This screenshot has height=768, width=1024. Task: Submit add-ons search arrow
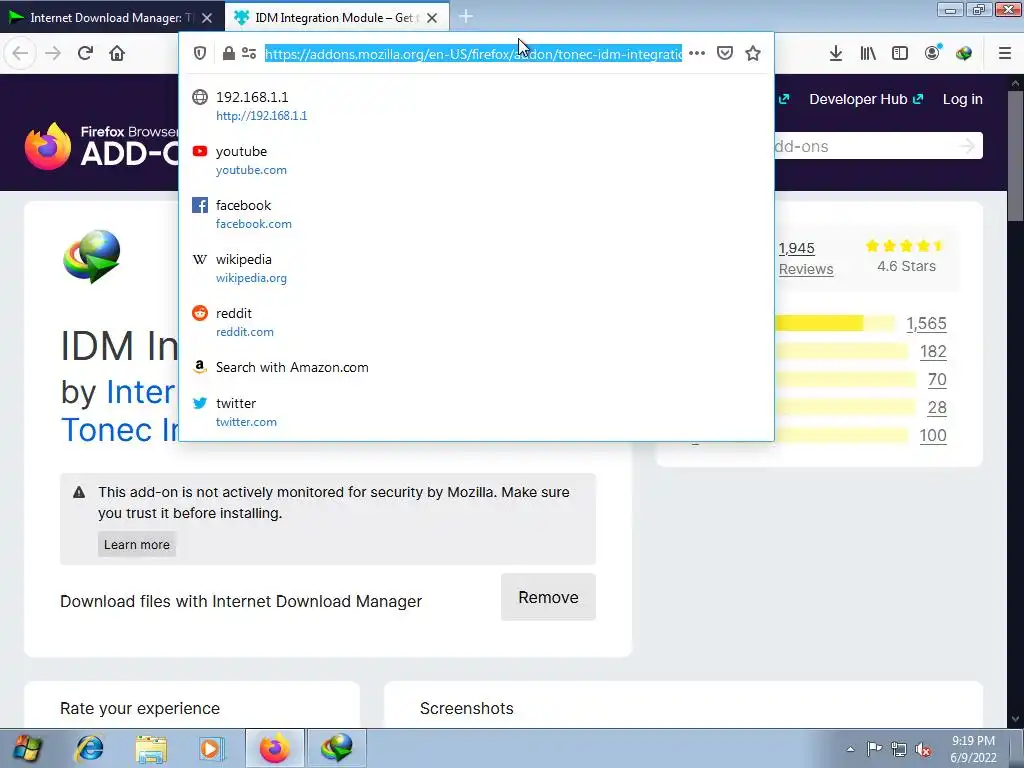(967, 146)
